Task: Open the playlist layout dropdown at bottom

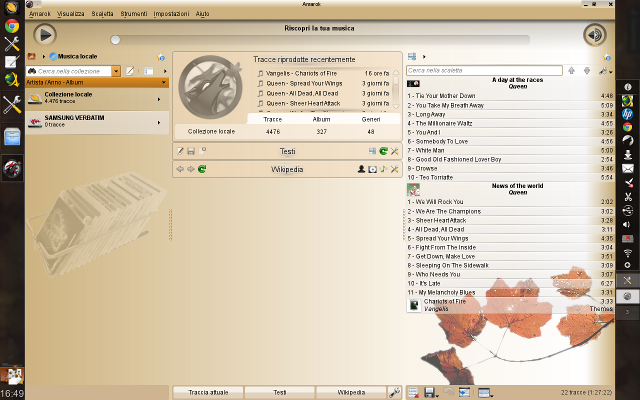Action: point(485,393)
